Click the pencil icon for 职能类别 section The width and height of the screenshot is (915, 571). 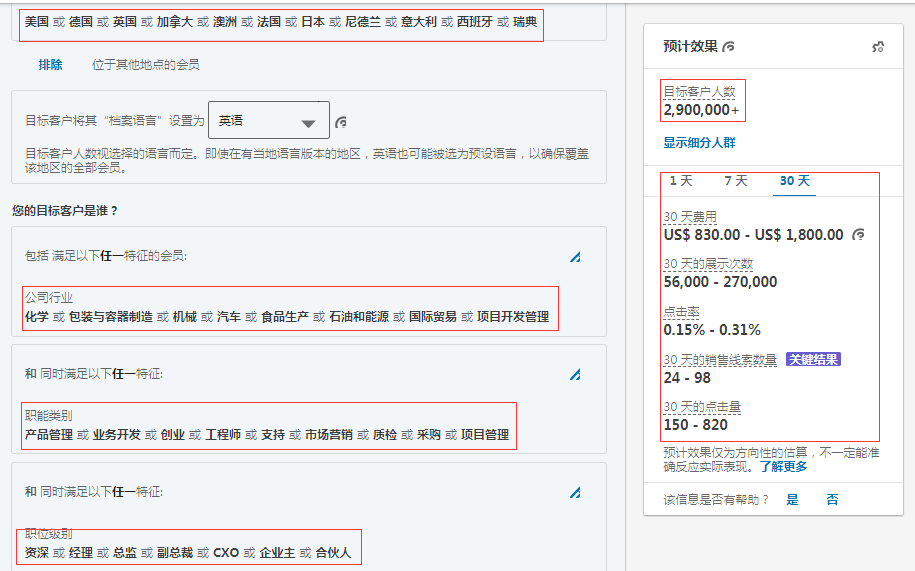tap(575, 375)
